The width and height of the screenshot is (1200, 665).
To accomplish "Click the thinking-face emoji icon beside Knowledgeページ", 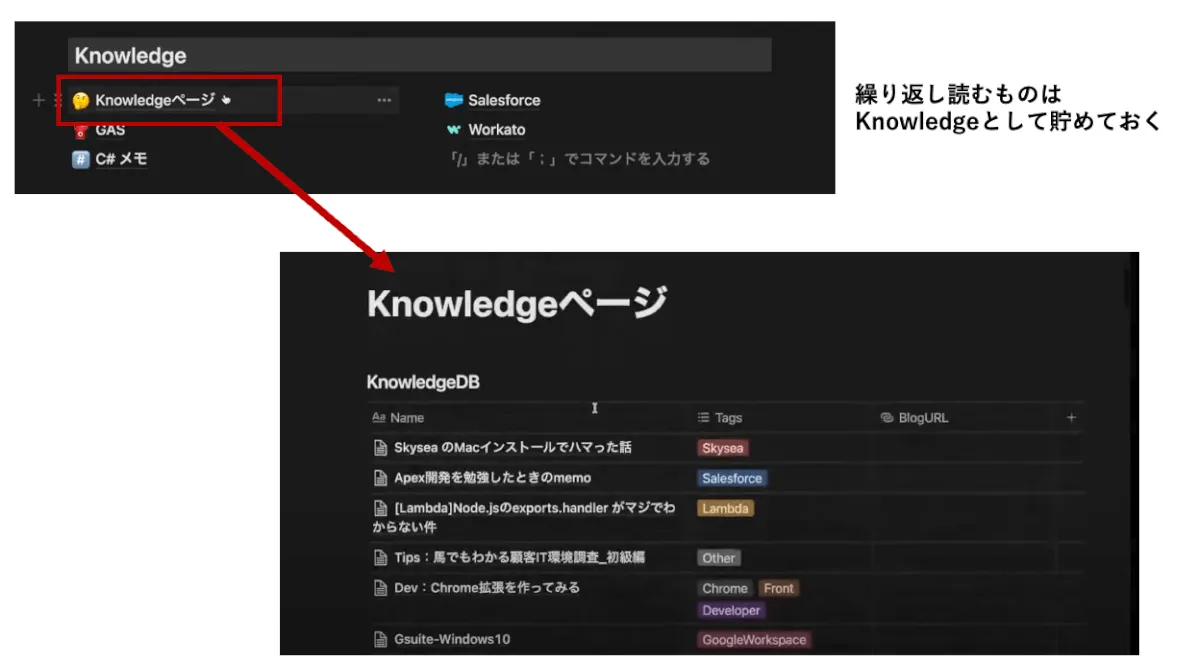I will click(81, 100).
